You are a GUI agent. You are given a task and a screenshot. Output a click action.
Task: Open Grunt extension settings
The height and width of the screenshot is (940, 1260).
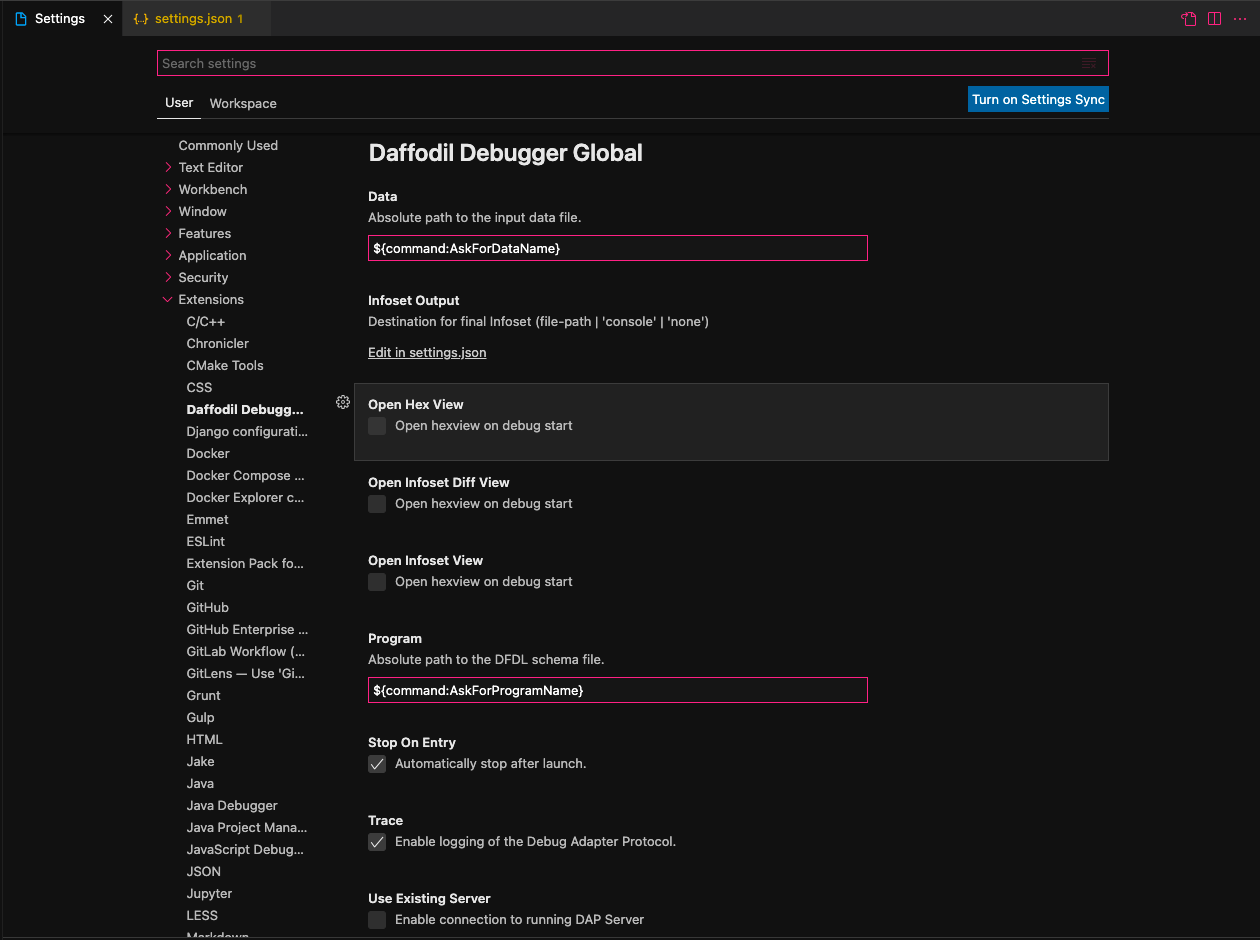[x=203, y=695]
